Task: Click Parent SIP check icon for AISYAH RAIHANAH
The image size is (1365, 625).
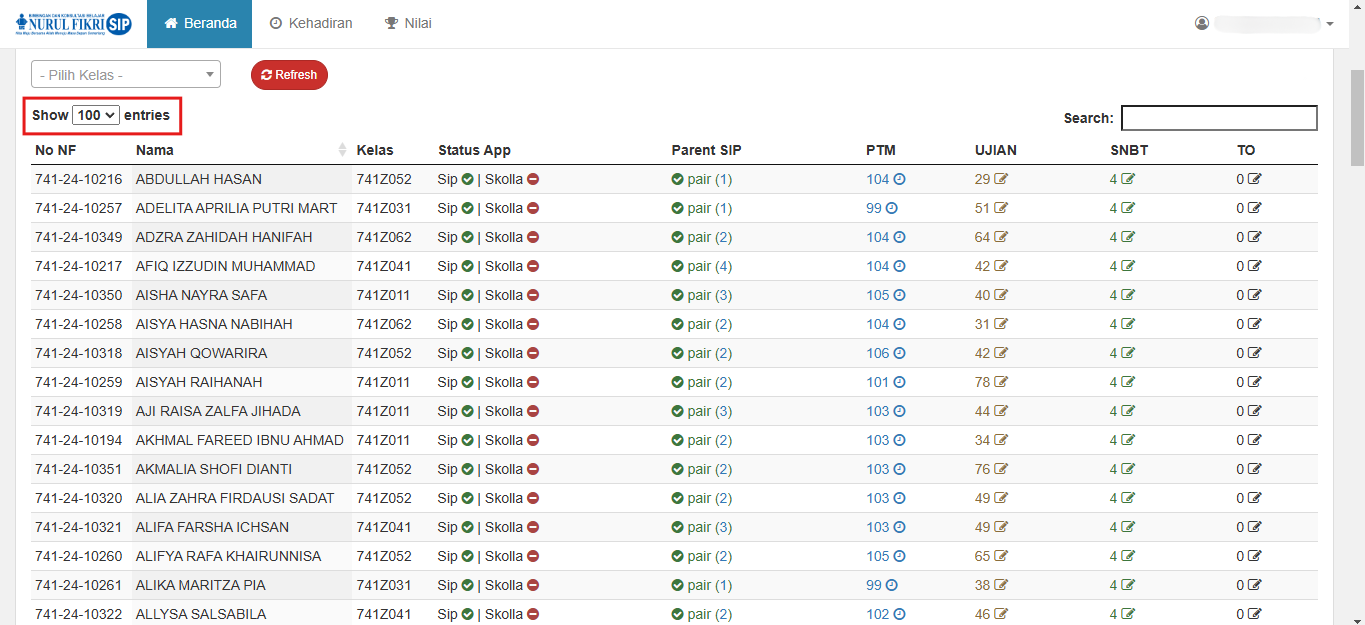Action: pyautogui.click(x=678, y=383)
